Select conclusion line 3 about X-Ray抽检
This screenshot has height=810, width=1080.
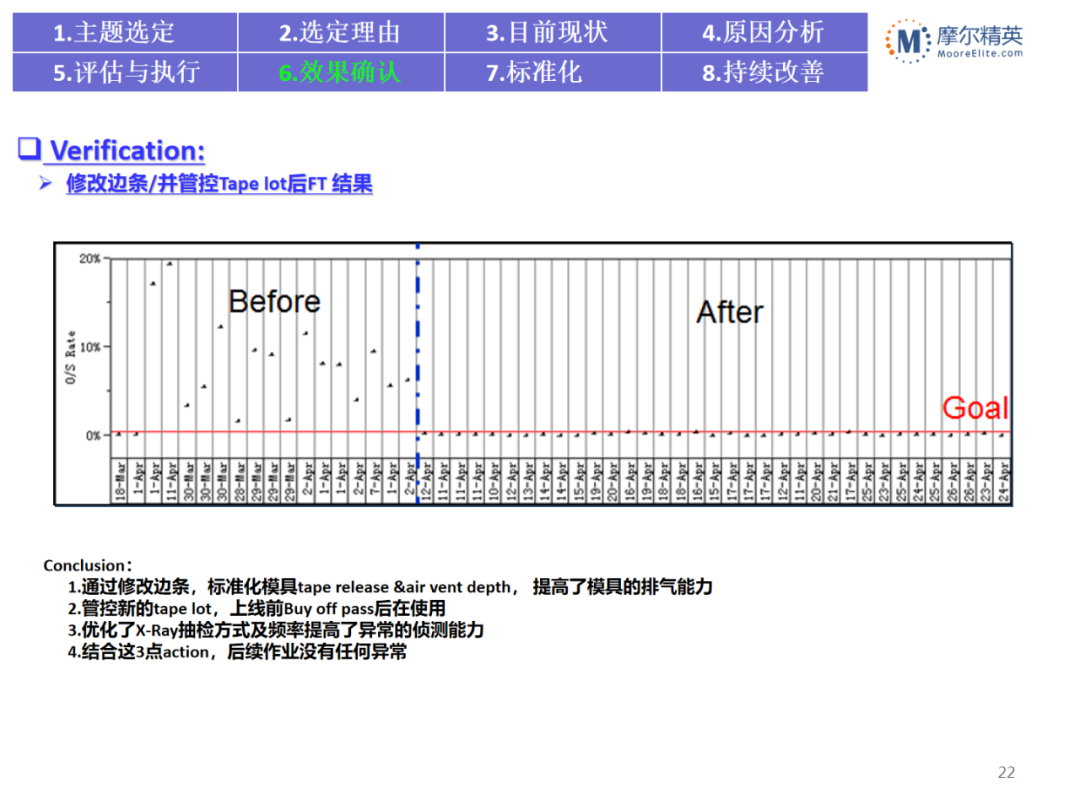[276, 630]
